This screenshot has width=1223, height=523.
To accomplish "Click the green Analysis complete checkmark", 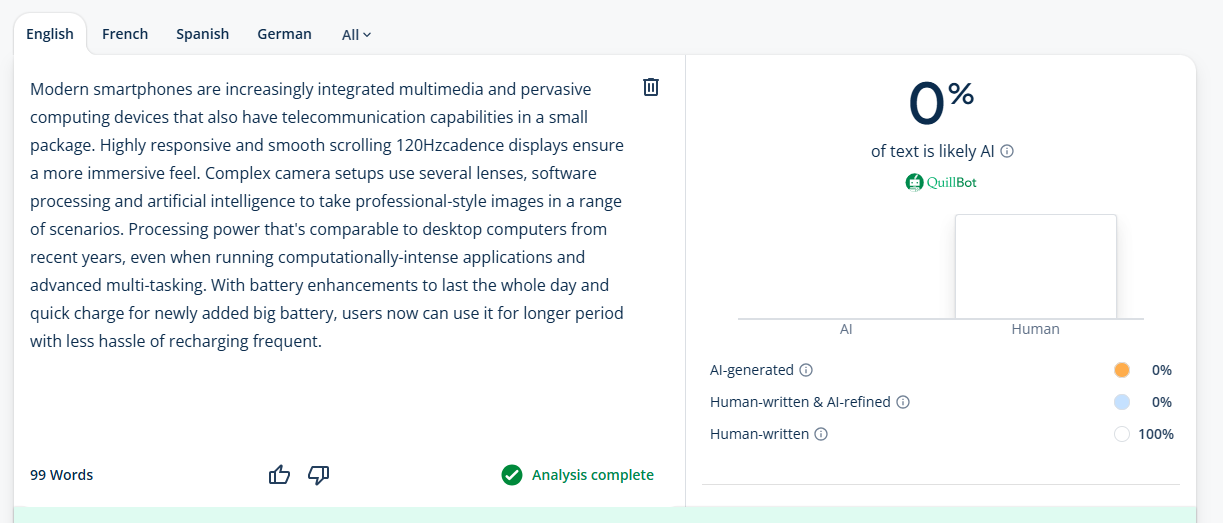I will coord(512,475).
